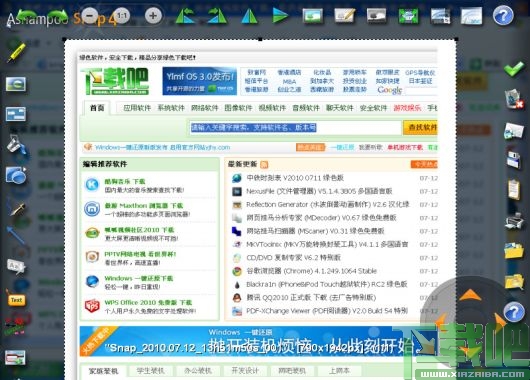The image size is (530, 380).
Task: Click the landscape picture icon in top toolbar
Action: [313, 16]
